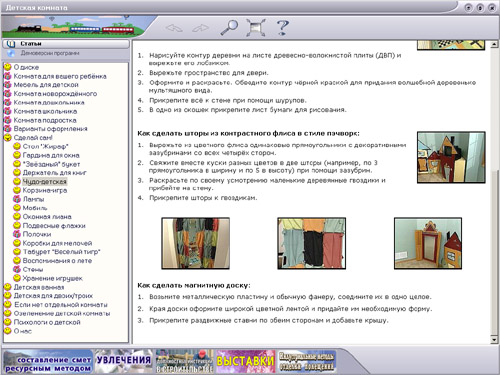Open Психологи о детской section
This screenshot has width=500, height=375.
(x=47, y=322)
